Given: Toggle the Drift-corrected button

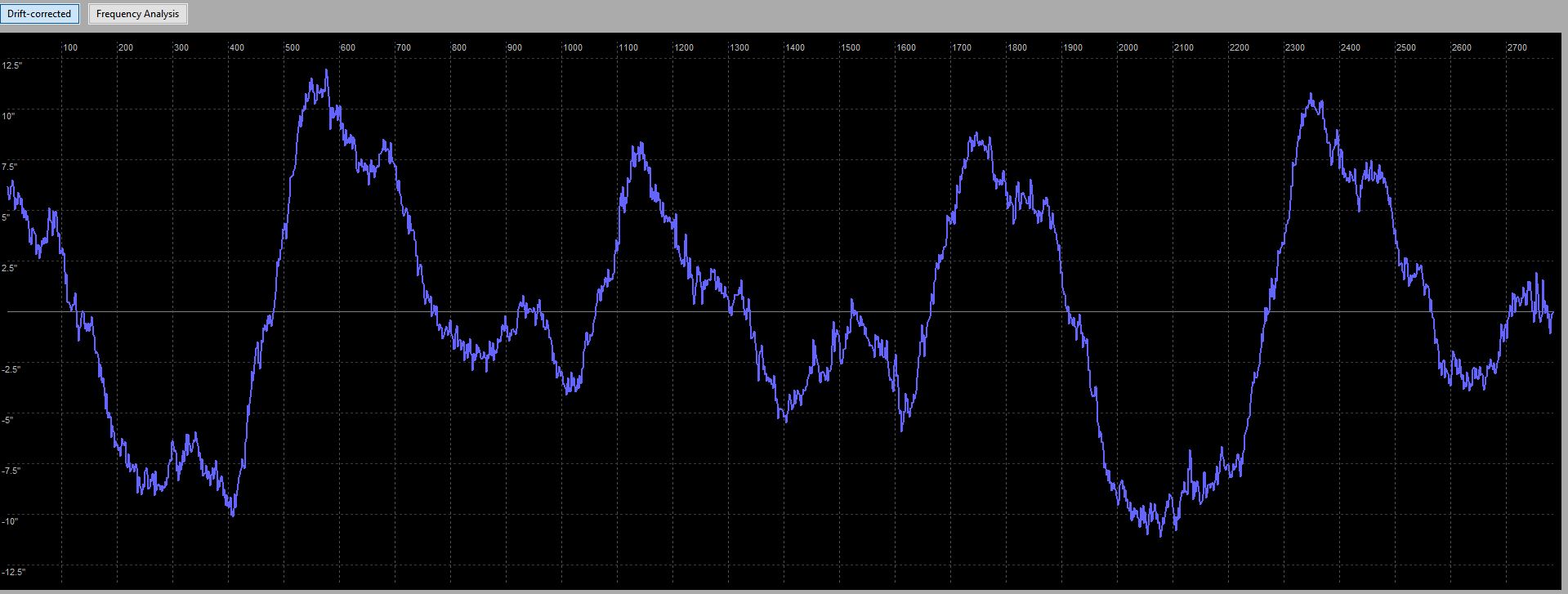Looking at the screenshot, I should [39, 14].
